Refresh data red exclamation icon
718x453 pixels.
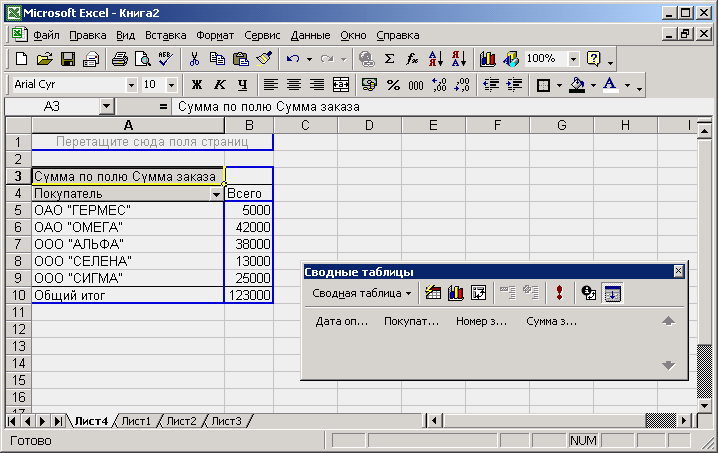click(x=559, y=293)
